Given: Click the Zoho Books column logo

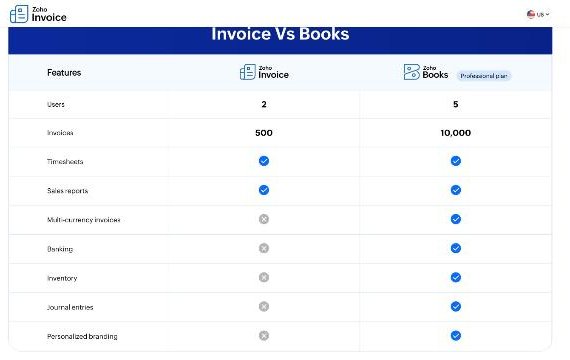Looking at the screenshot, I should click(x=426, y=72).
